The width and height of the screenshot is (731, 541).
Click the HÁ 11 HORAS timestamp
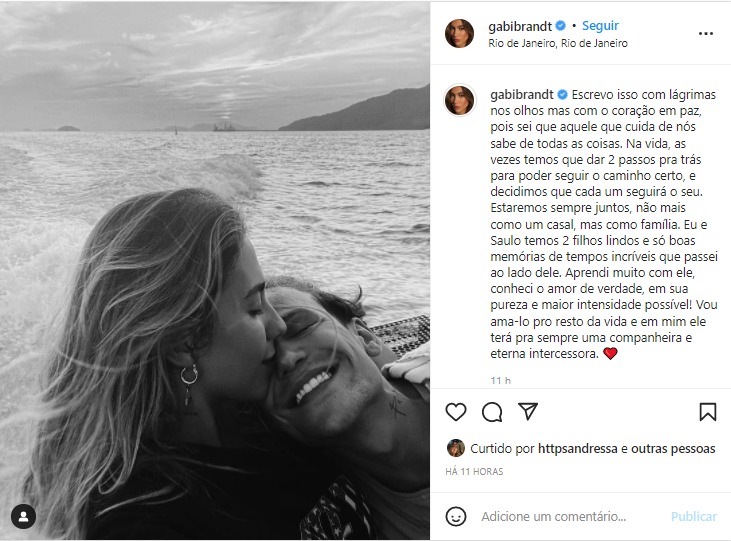474,472
